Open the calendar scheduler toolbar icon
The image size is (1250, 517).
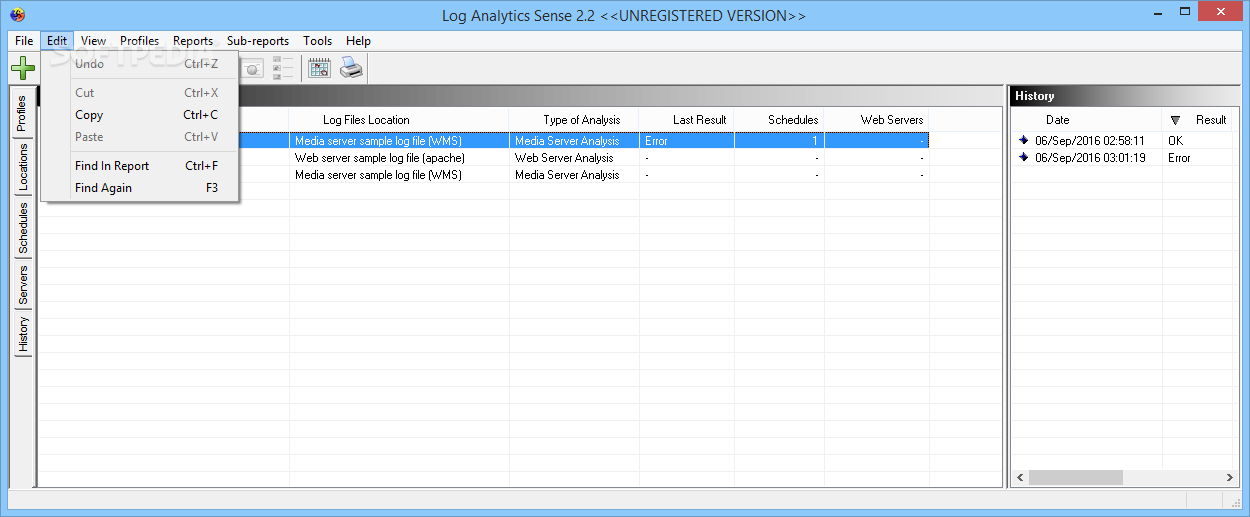click(319, 68)
